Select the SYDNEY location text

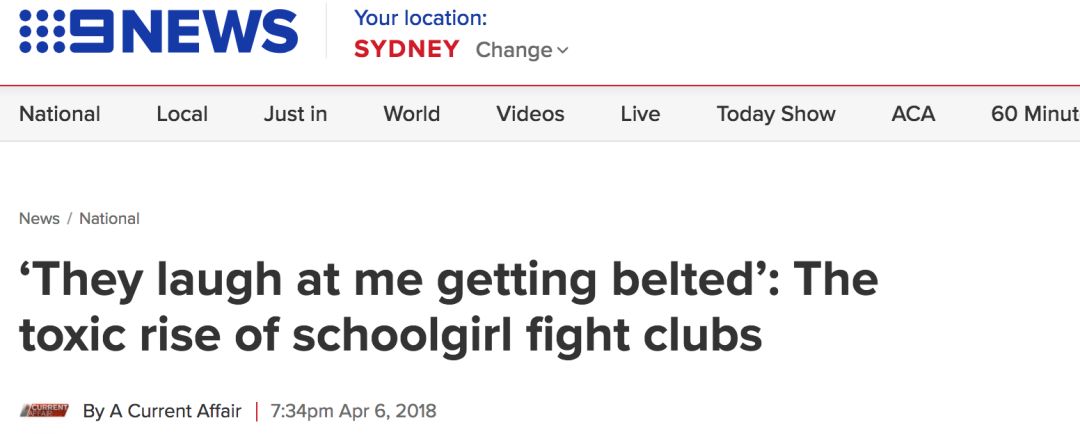[x=406, y=50]
